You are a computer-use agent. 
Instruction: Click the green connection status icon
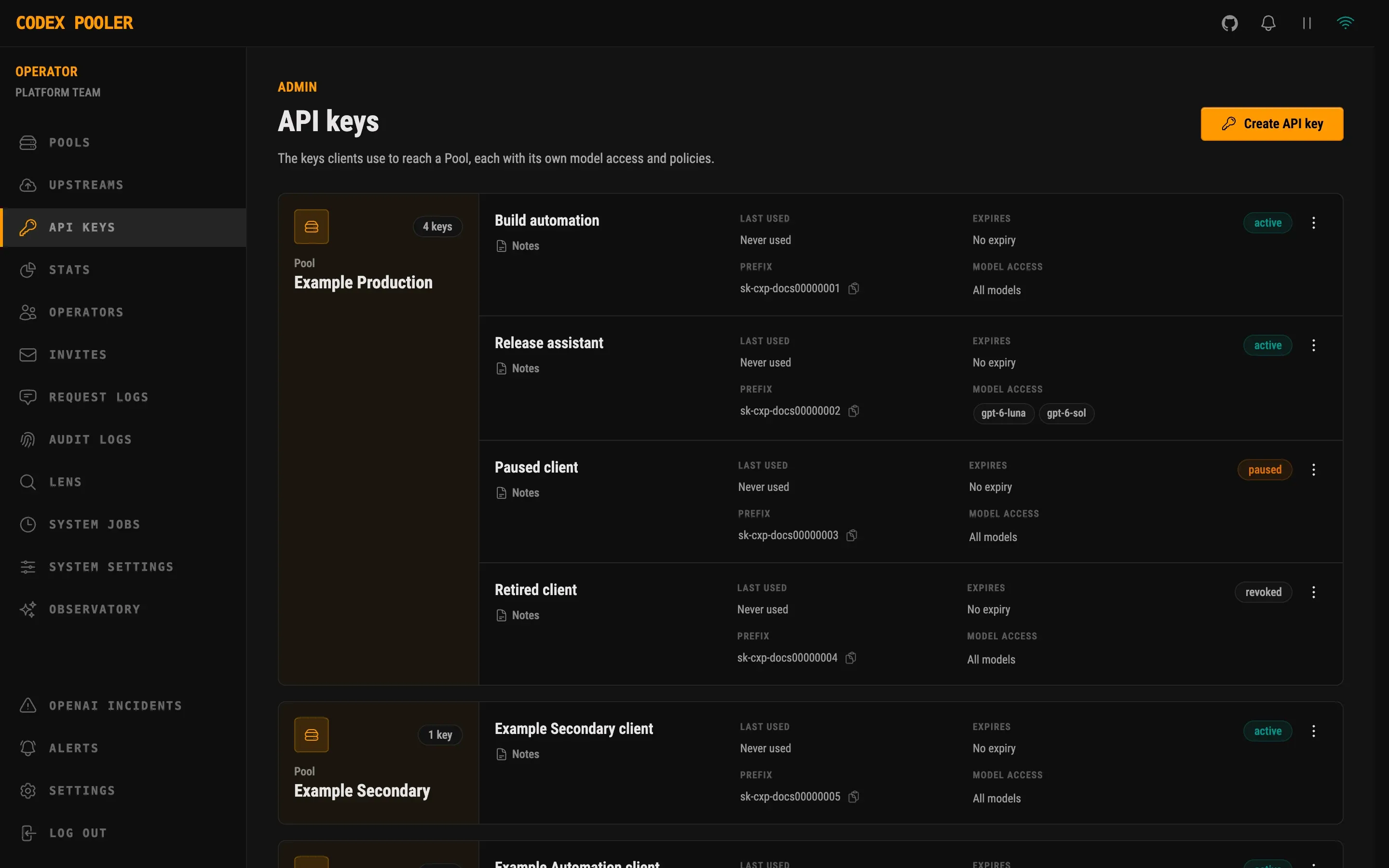[1346, 23]
